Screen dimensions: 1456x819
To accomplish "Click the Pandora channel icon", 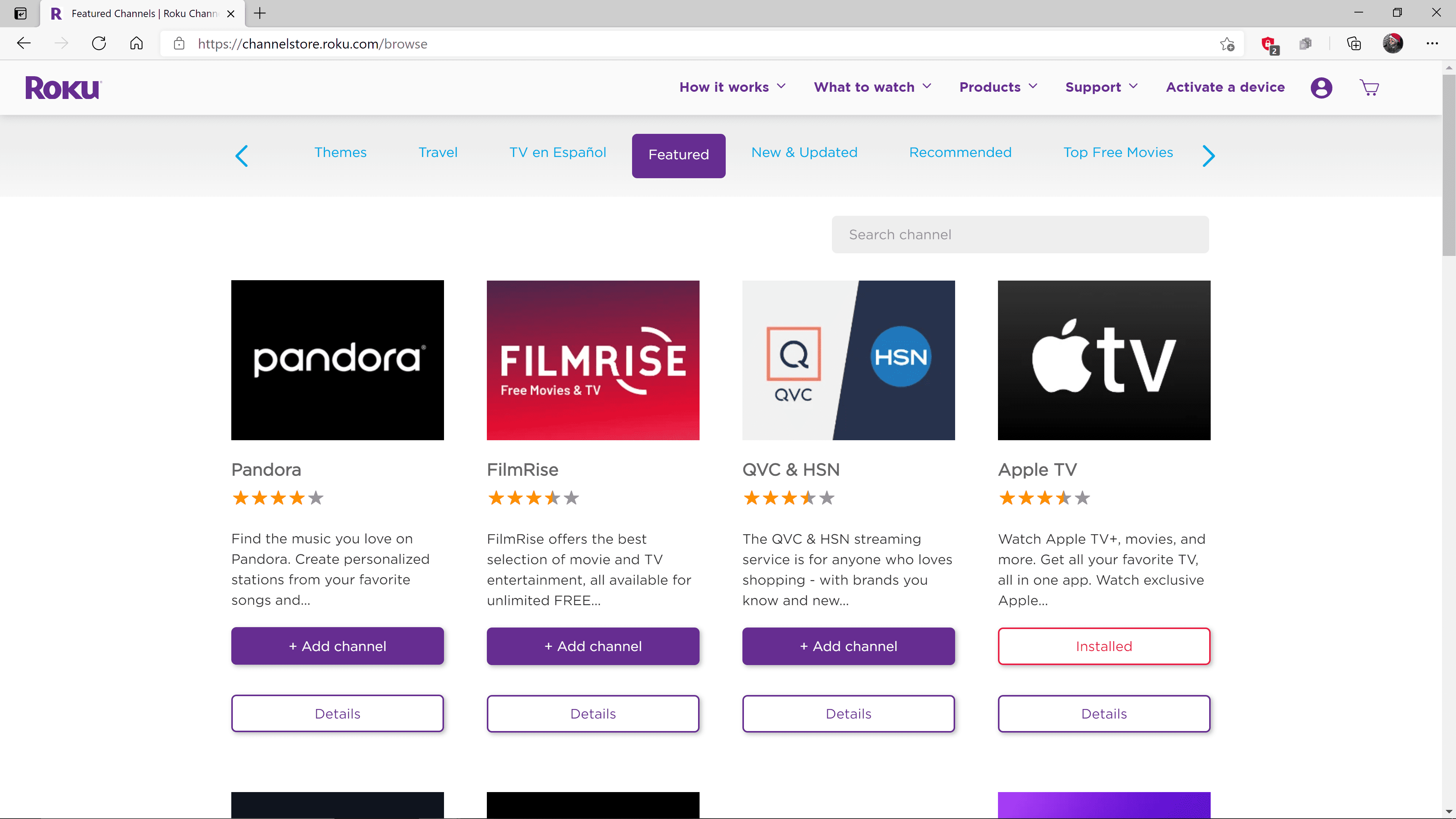I will pos(337,359).
